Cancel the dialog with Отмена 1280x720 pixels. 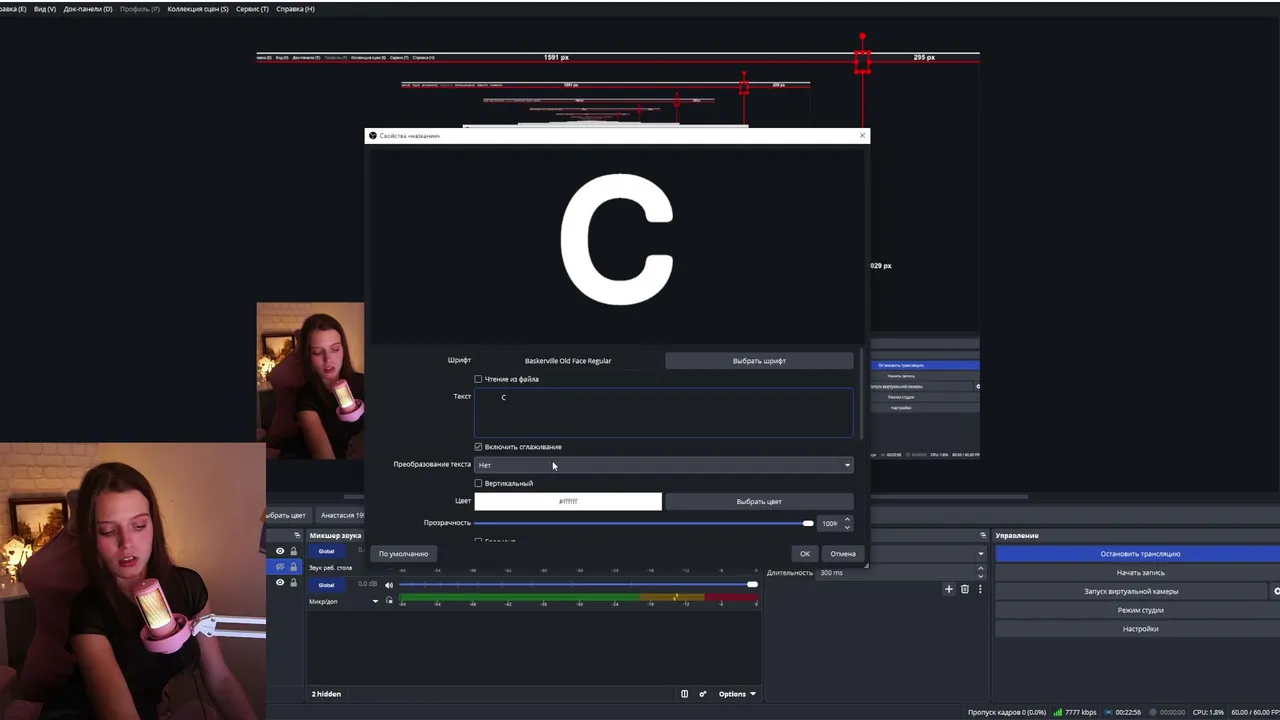[843, 553]
